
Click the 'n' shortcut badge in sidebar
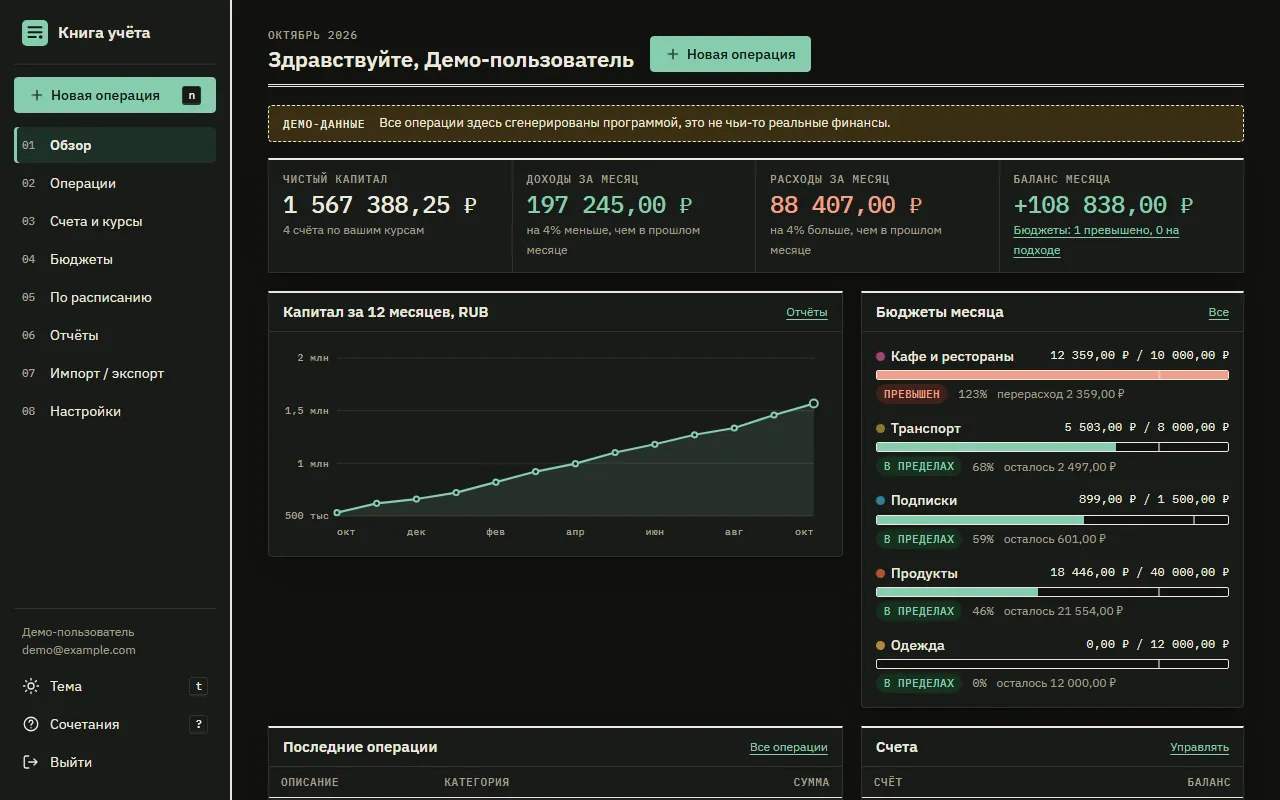191,95
